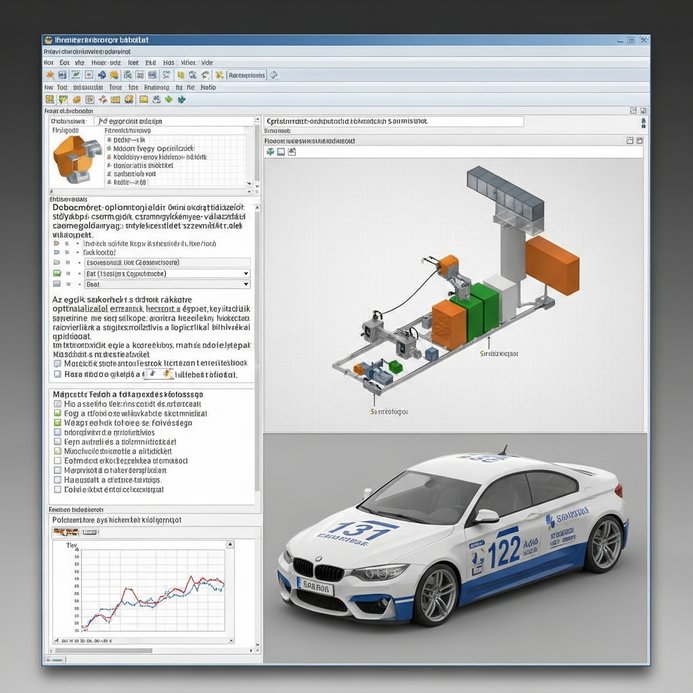
Task: Click the green cross icon above 3D viewport
Action: tap(270, 152)
